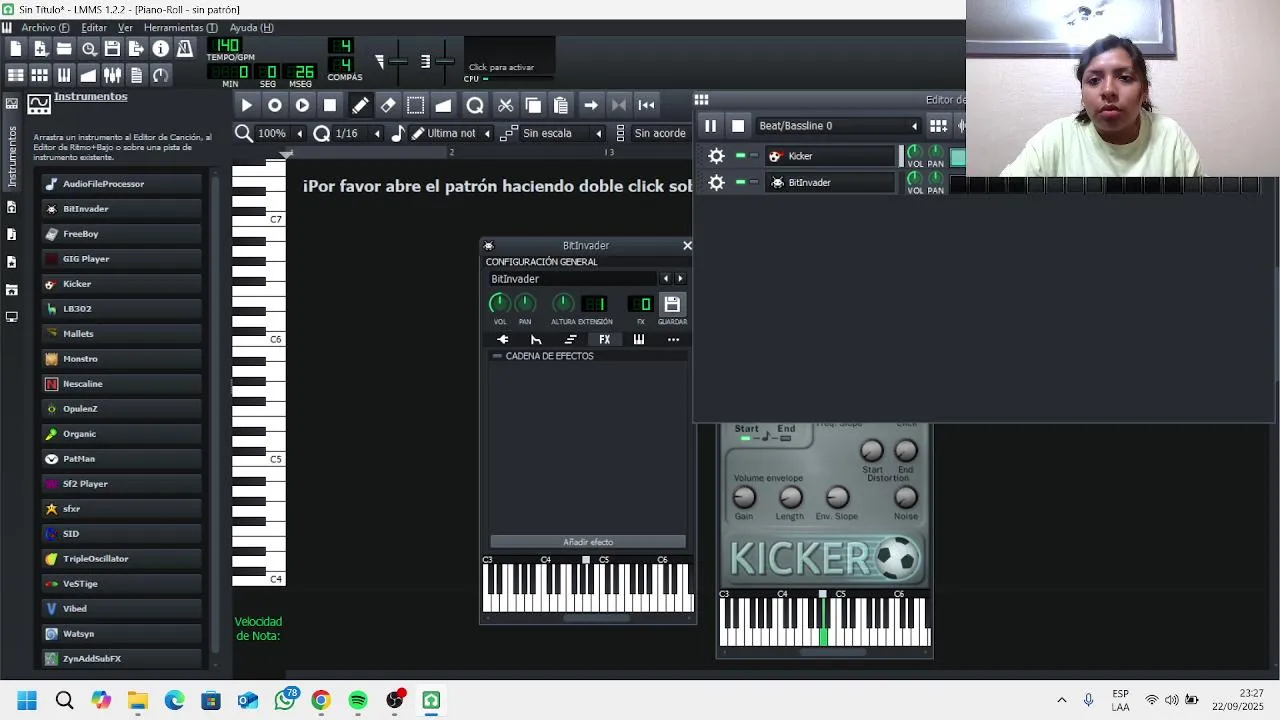Copy selected notes icon
This screenshot has width=1280, height=720.
[533, 105]
